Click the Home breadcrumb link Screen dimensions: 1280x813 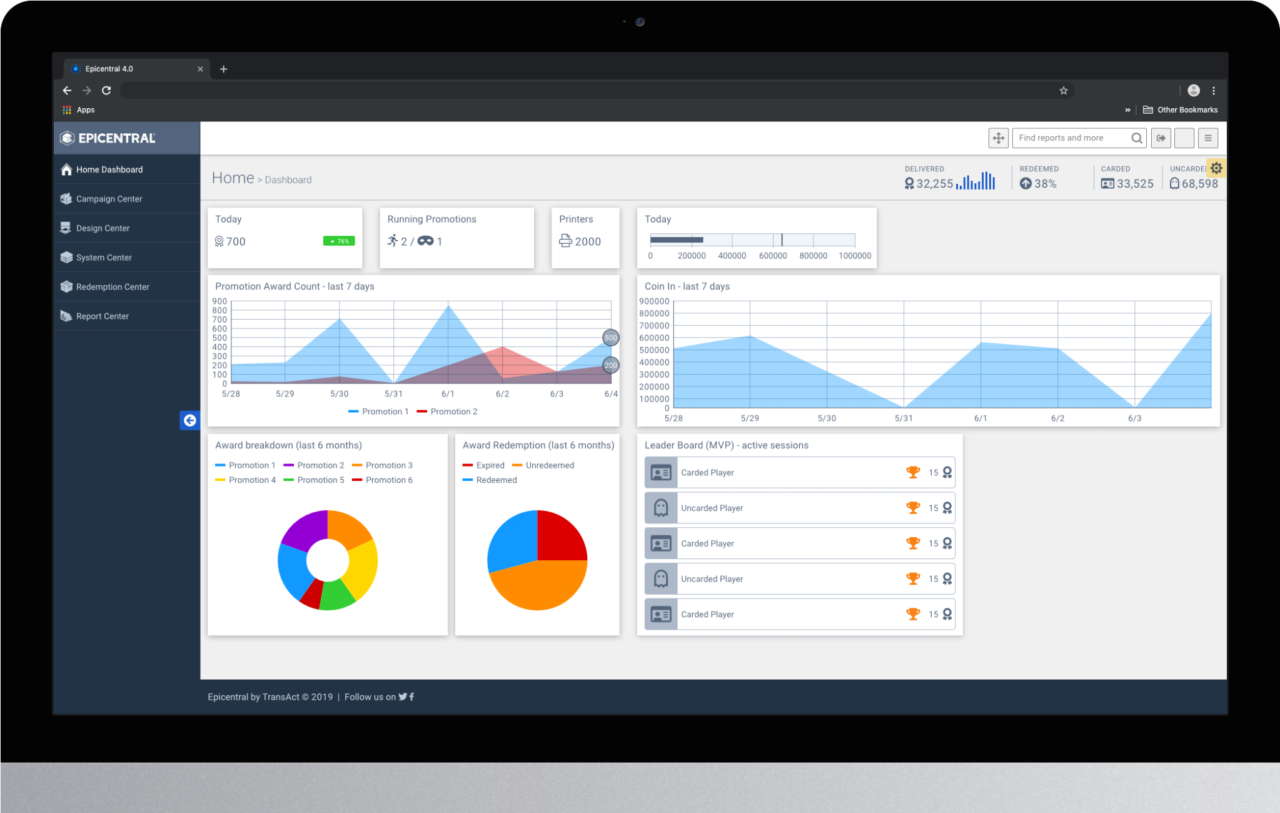point(232,178)
